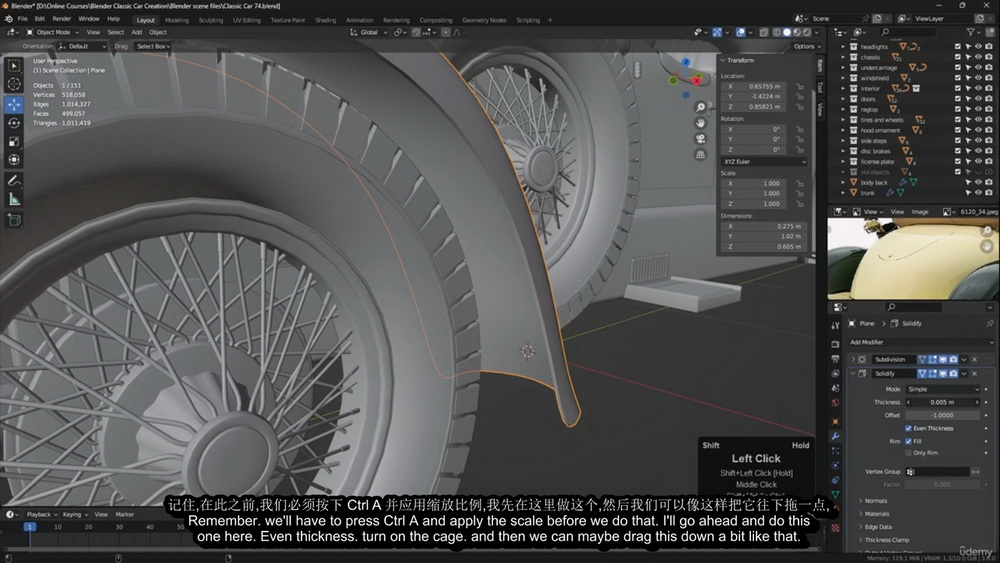Open the Object Mode dropdown

52,32
